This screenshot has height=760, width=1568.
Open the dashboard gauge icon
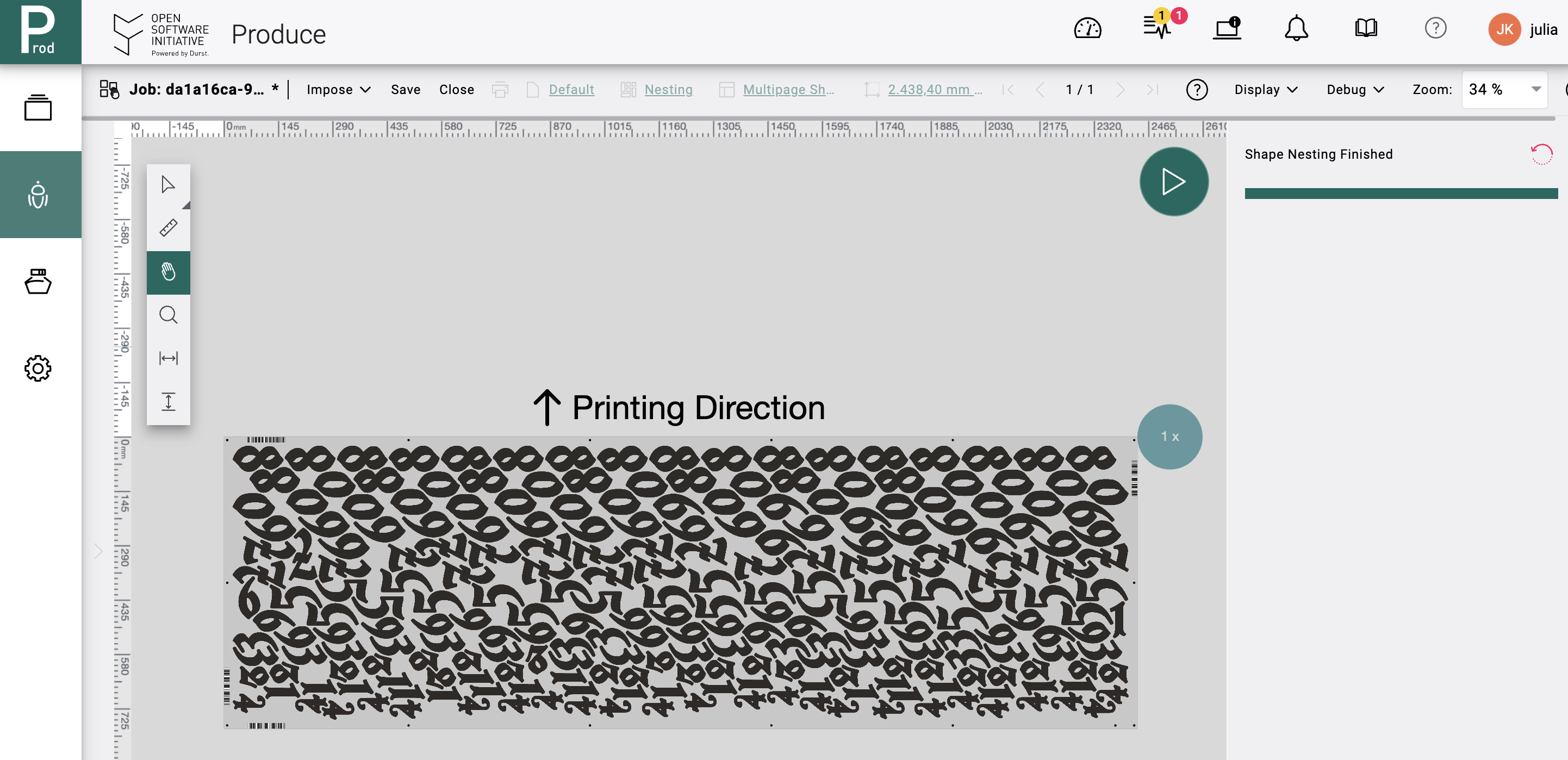(1087, 29)
